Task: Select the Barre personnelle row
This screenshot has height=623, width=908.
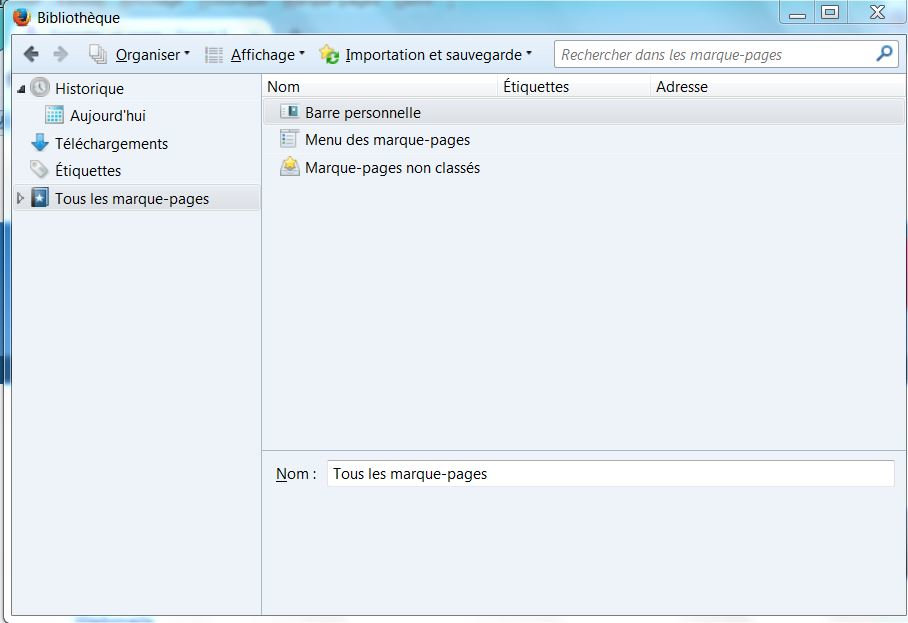Action: click(x=583, y=112)
